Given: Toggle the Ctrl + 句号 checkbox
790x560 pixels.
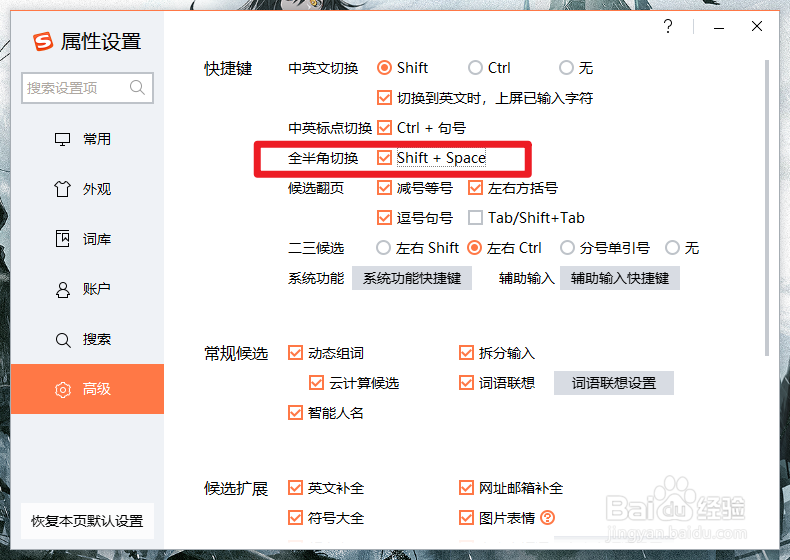Looking at the screenshot, I should pos(384,128).
